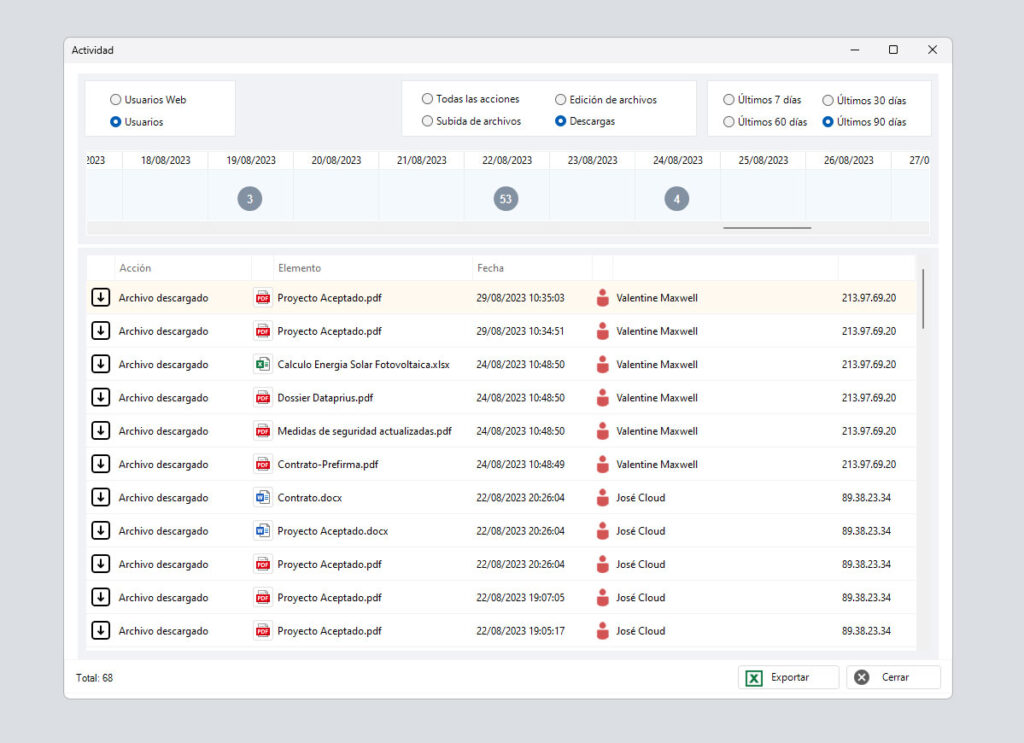Click the user icon in the Contrato.docx row
1024x743 pixels.
603,497
